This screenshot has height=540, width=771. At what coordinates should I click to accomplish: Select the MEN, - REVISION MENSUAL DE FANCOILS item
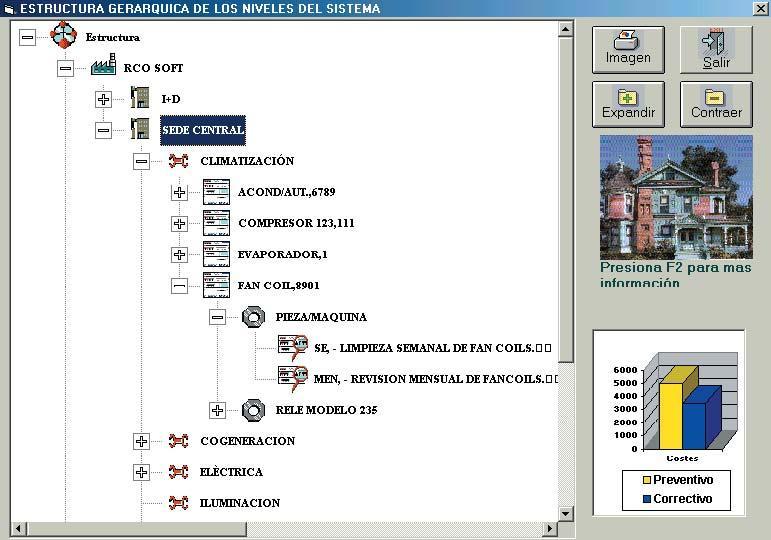coord(433,379)
